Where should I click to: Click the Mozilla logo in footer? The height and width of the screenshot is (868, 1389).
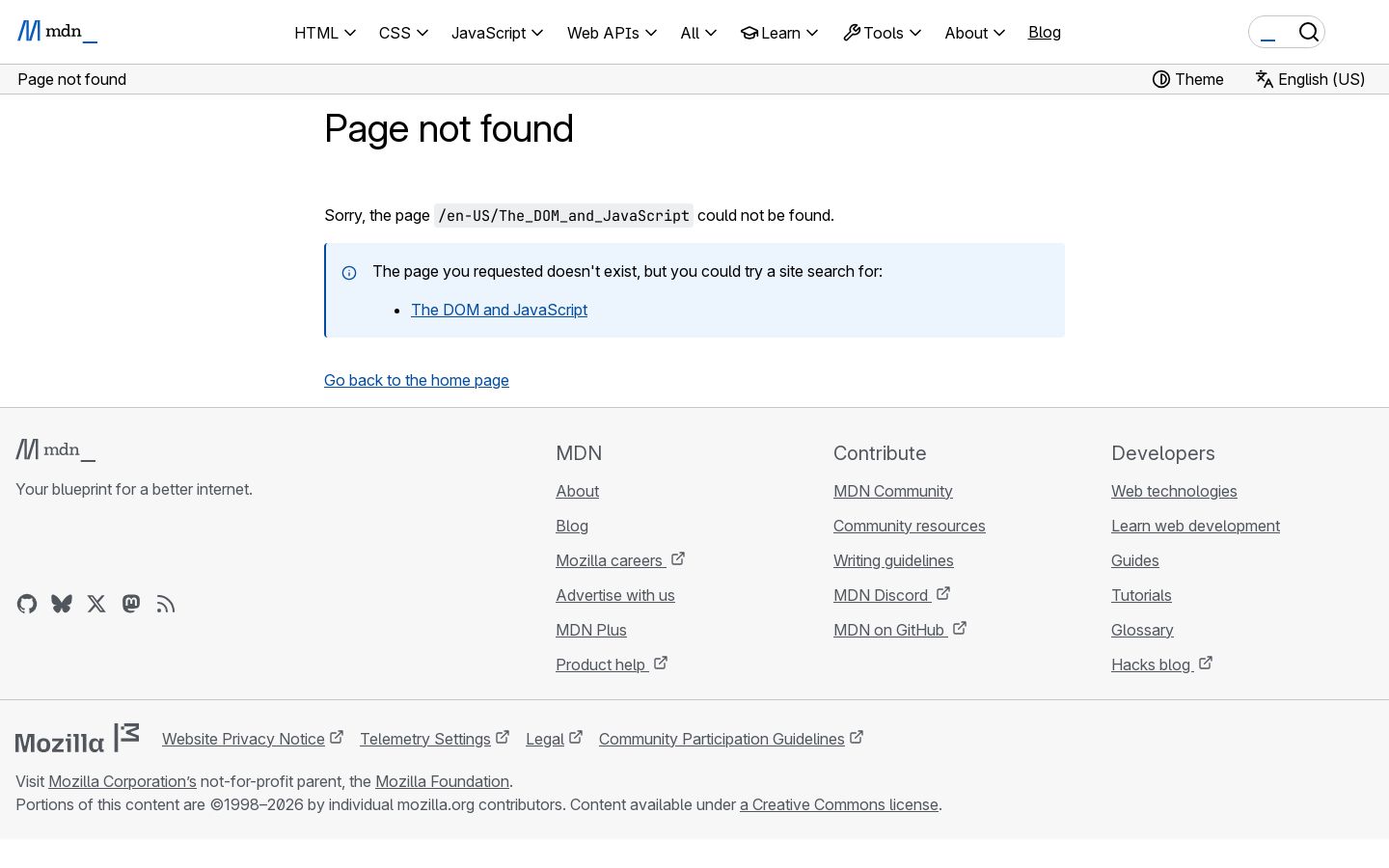coord(77,739)
